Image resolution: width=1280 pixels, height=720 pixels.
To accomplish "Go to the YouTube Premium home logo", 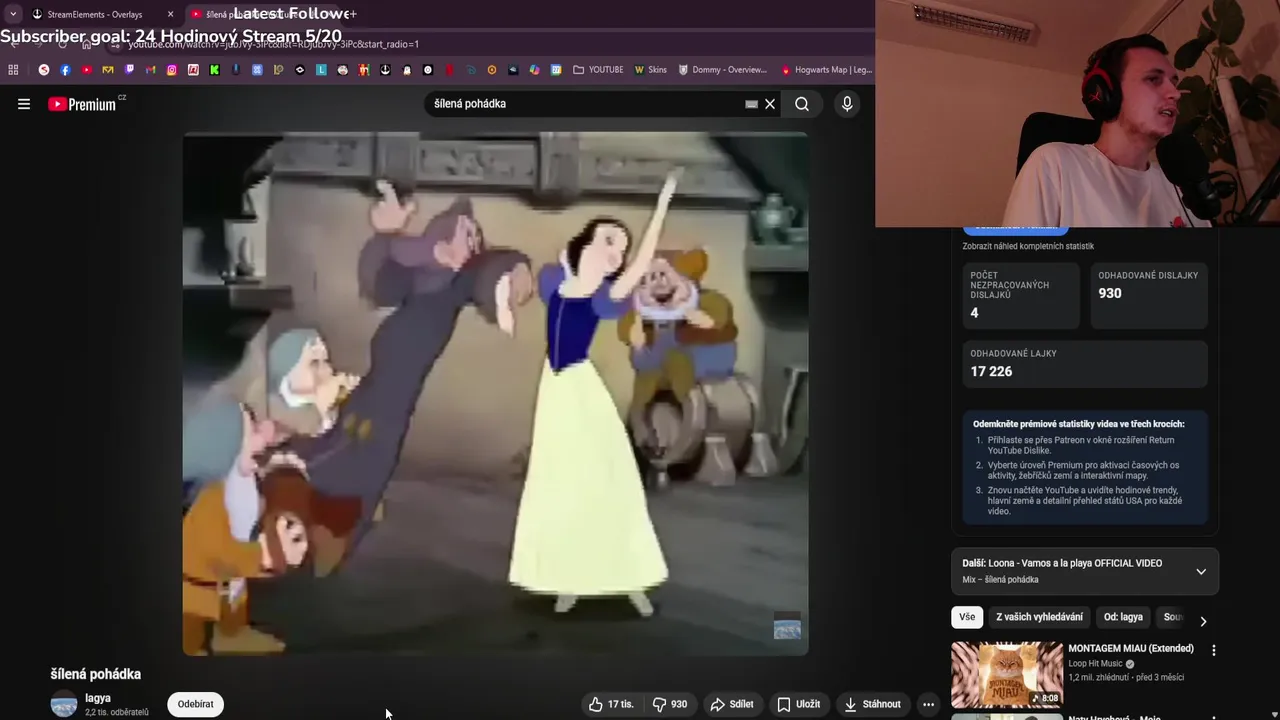I will pos(82,104).
